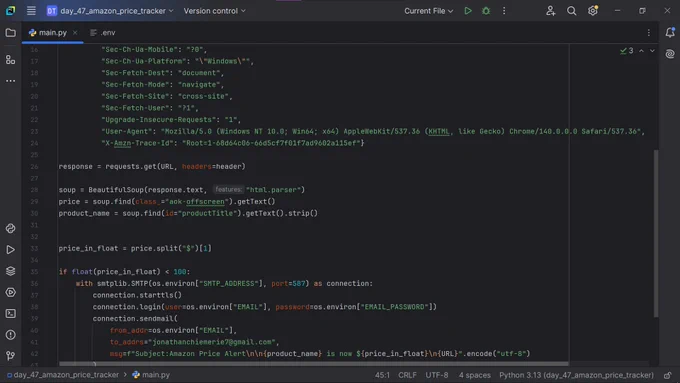Place cursor on response = requests.get line
Screen dimensions: 680x383
point(152,167)
